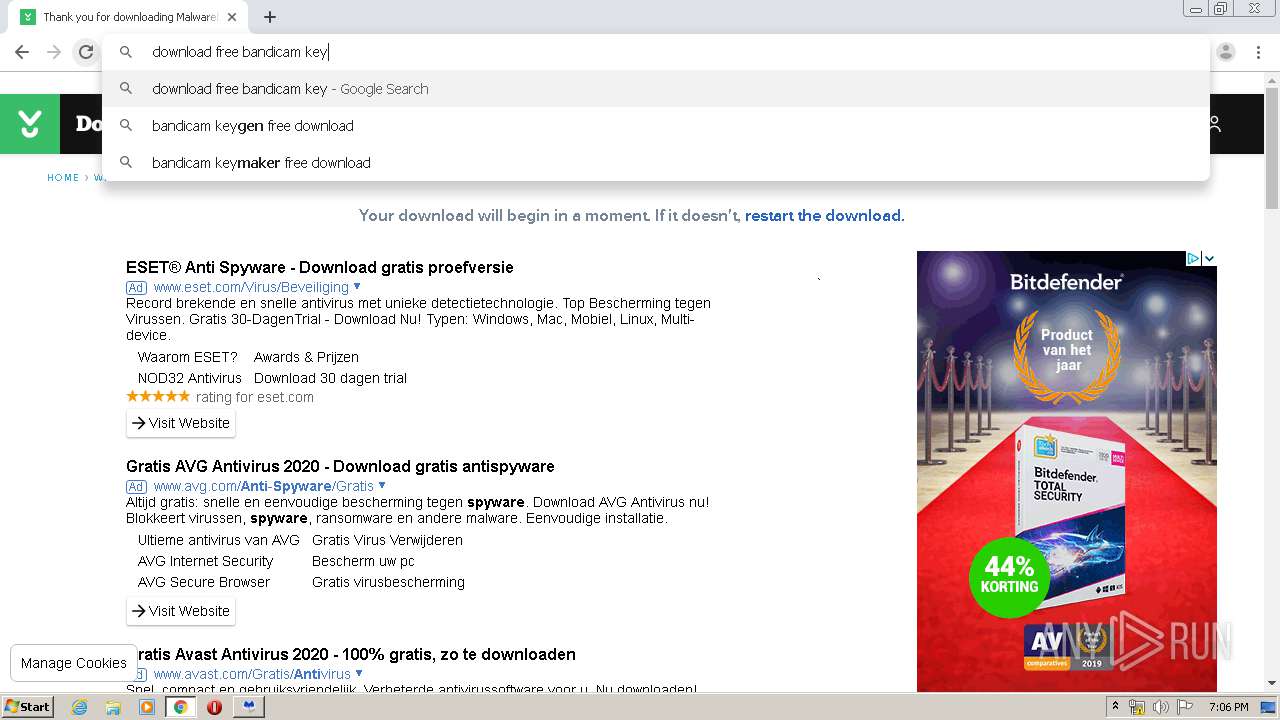Click the page scroll-down arrow

coord(1272,683)
